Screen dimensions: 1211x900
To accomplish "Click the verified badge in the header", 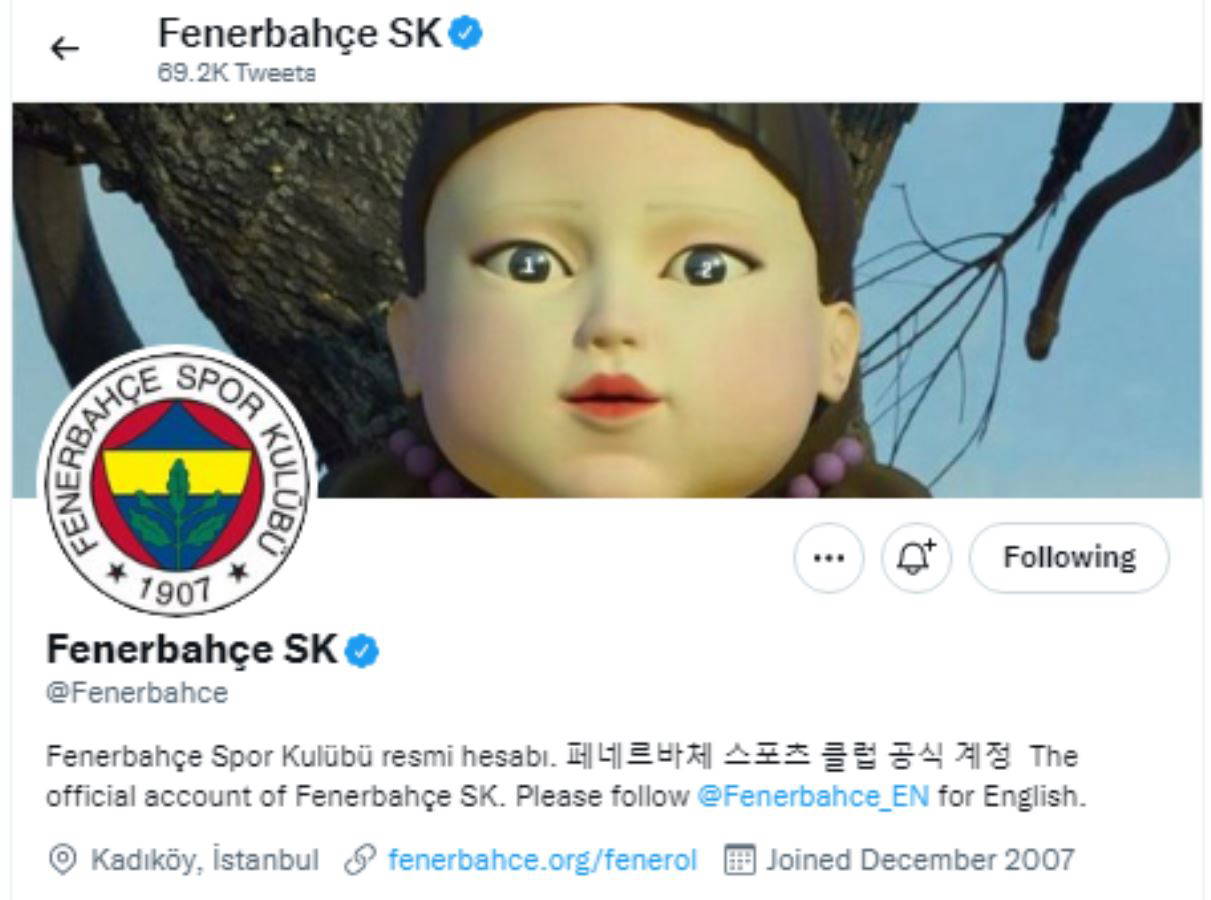I will click(x=465, y=33).
